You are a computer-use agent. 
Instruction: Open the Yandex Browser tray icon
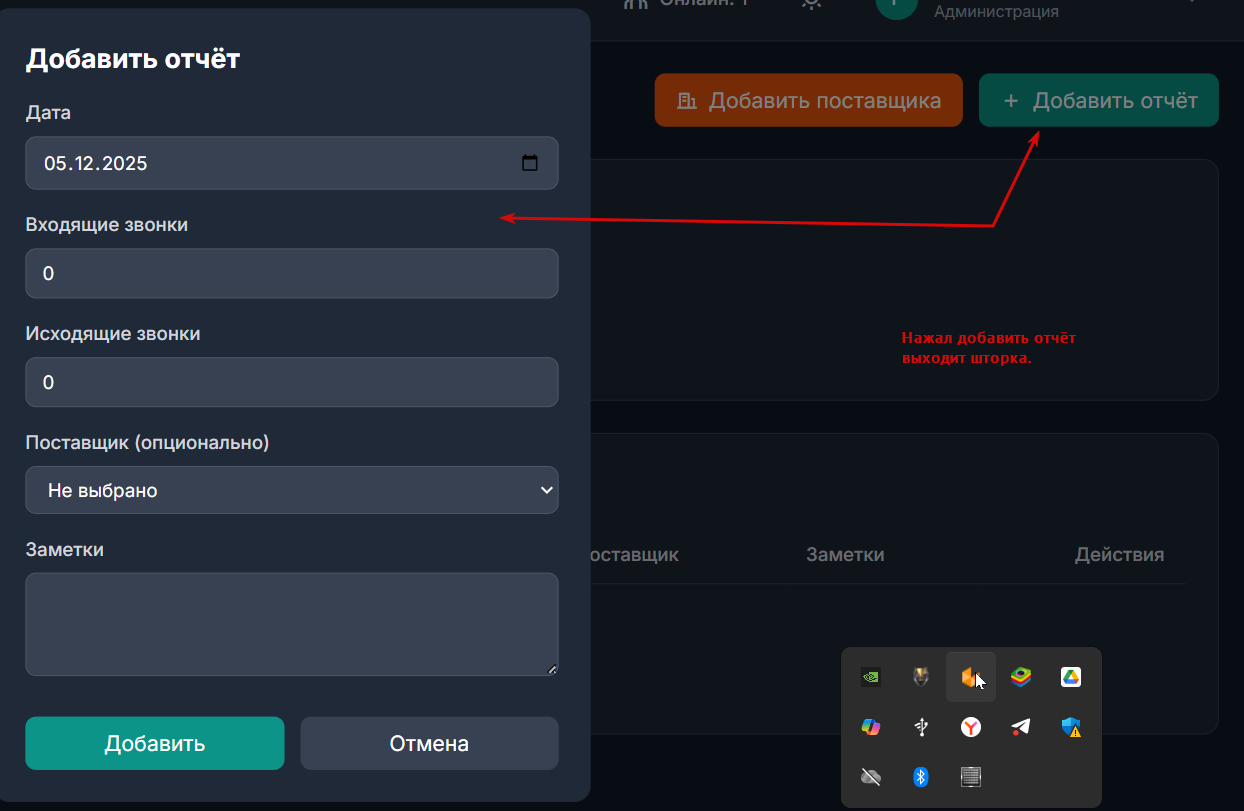tap(971, 727)
